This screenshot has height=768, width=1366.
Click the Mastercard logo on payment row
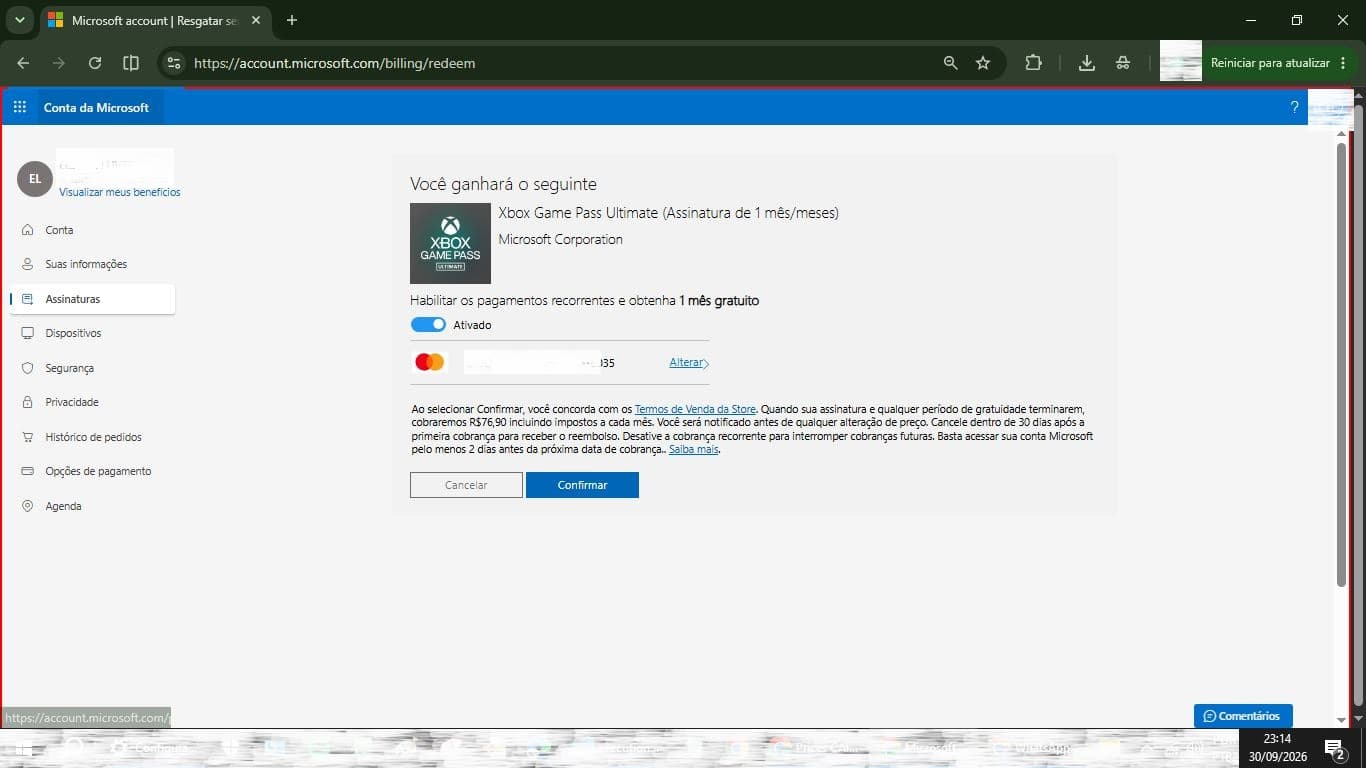click(x=429, y=362)
